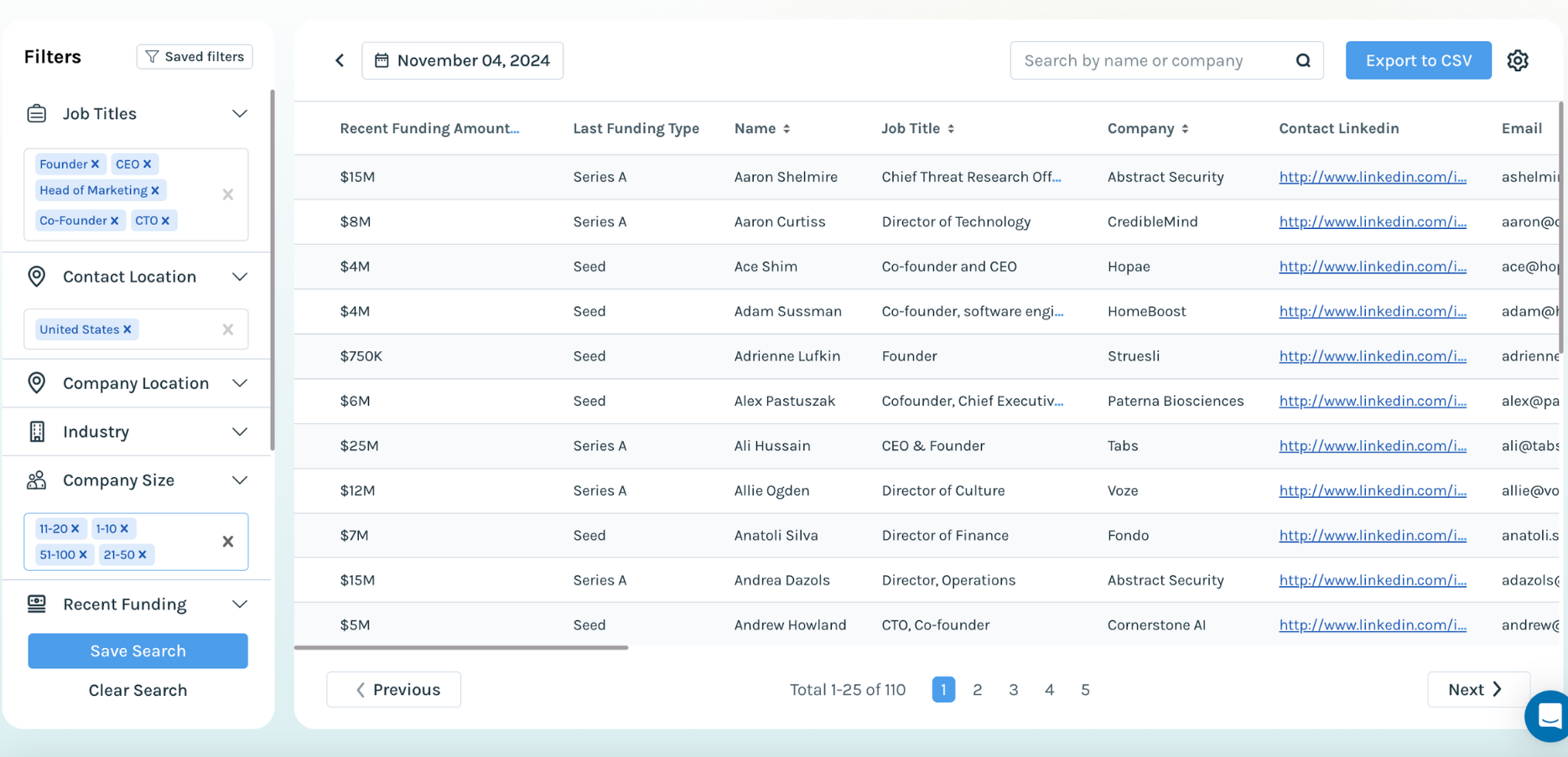The width and height of the screenshot is (1568, 757).
Task: Remove the United States location tag
Action: (127, 329)
